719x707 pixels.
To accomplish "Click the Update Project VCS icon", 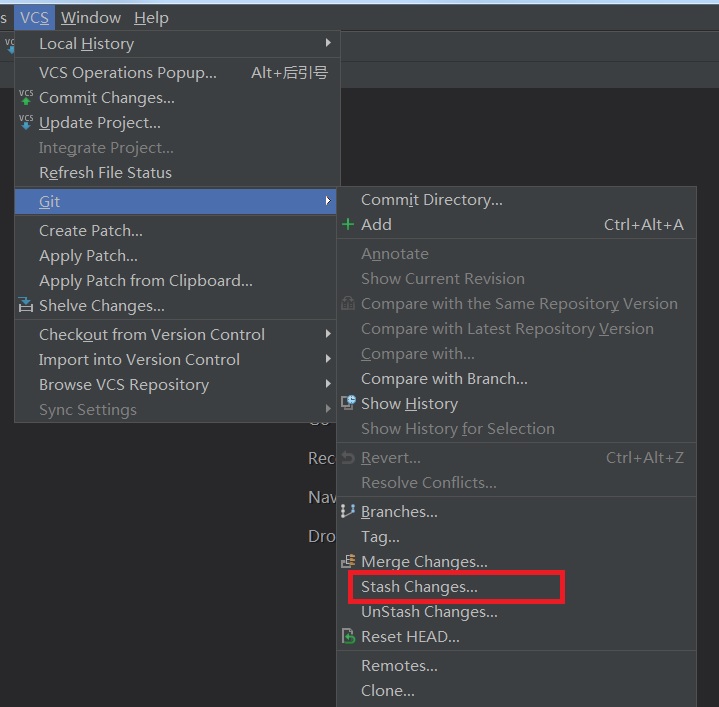I will pyautogui.click(x=26, y=123).
